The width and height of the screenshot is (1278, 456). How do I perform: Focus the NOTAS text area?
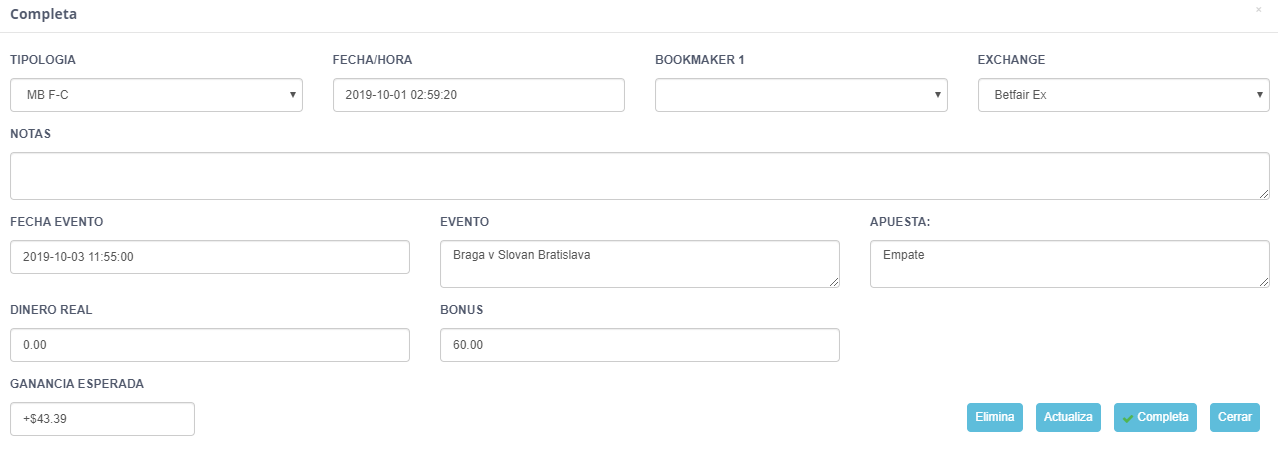click(x=640, y=176)
